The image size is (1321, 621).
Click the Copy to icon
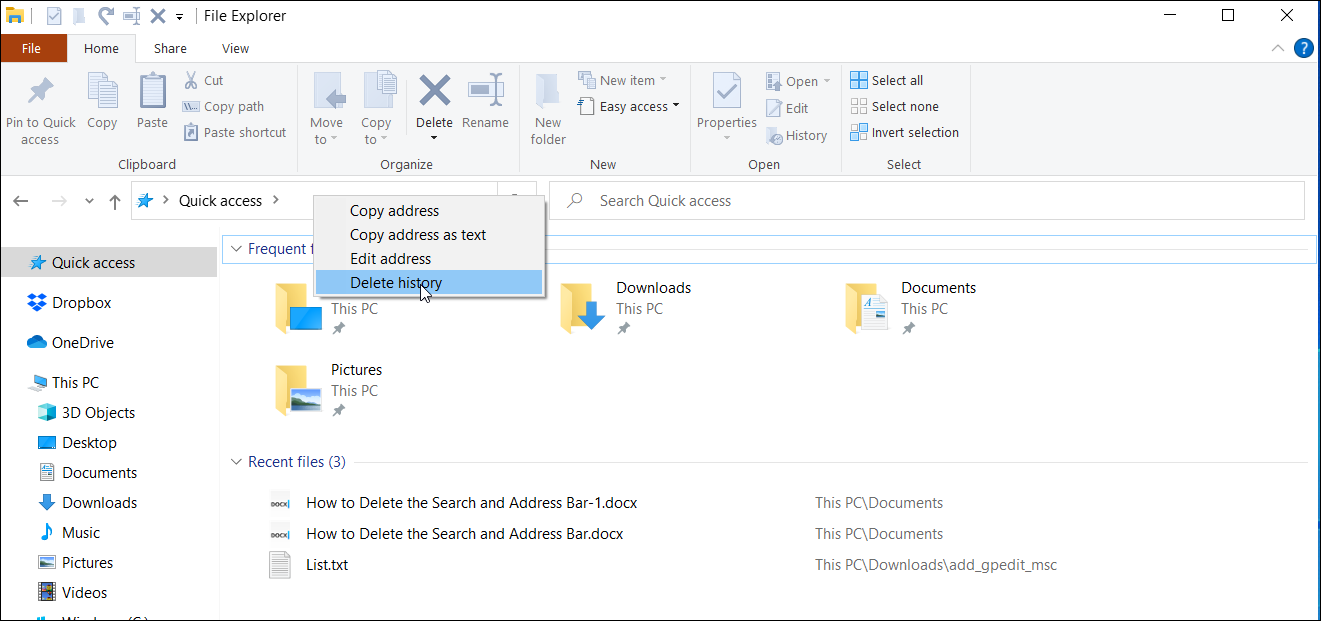(378, 91)
